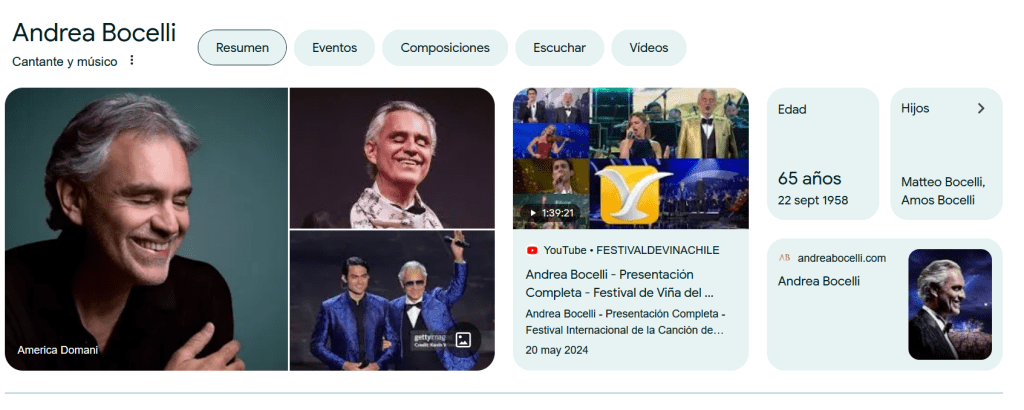Open the Festival de Viña video thumbnail

click(x=631, y=159)
